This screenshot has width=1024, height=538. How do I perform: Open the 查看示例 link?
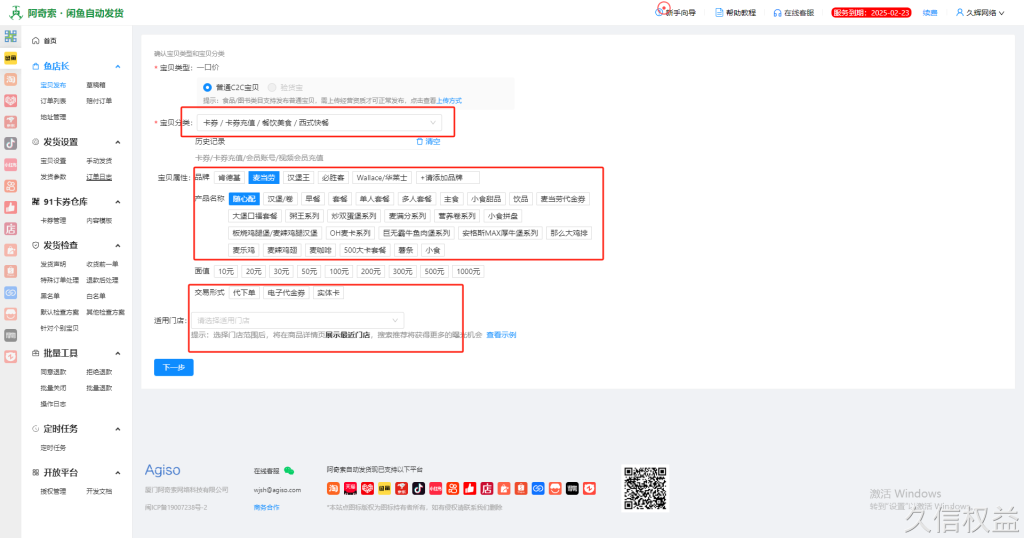point(502,335)
